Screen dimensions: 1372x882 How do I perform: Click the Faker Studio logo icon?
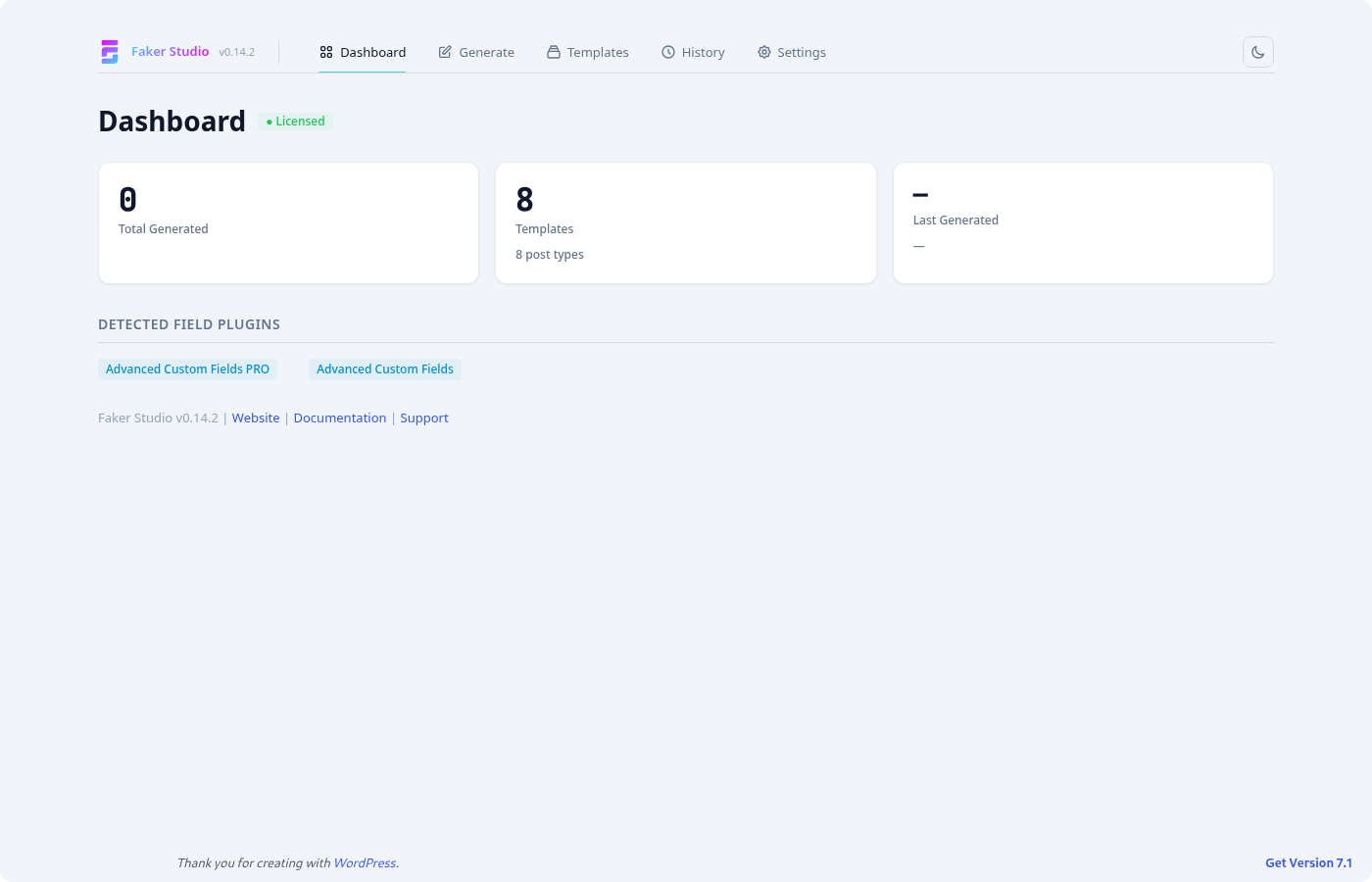point(110,52)
